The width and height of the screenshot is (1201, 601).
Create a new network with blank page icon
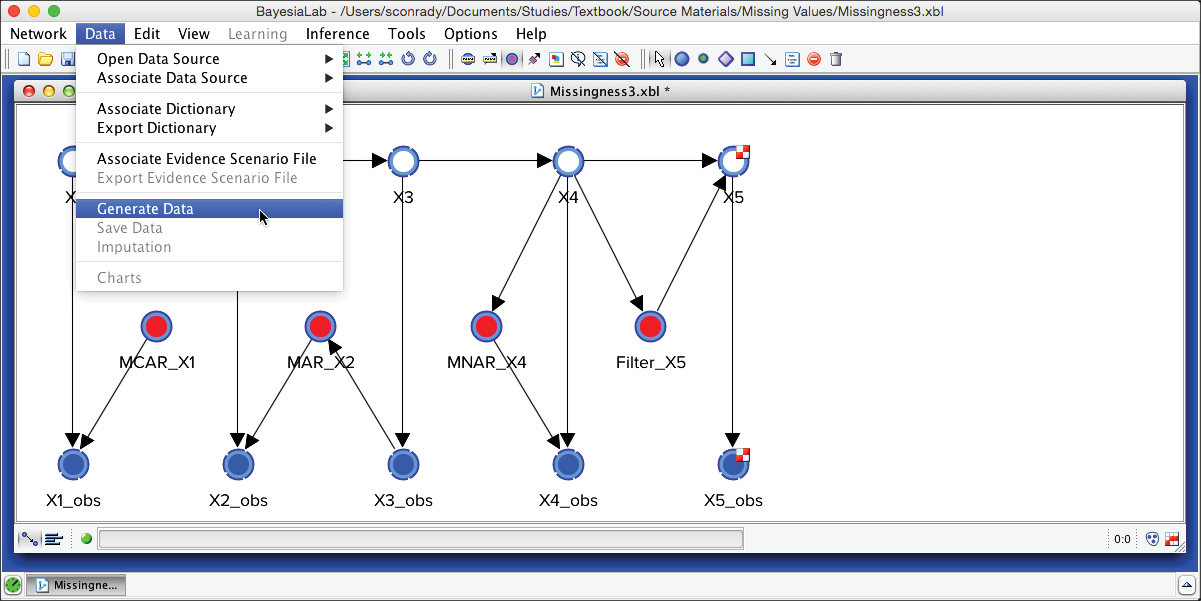(24, 59)
